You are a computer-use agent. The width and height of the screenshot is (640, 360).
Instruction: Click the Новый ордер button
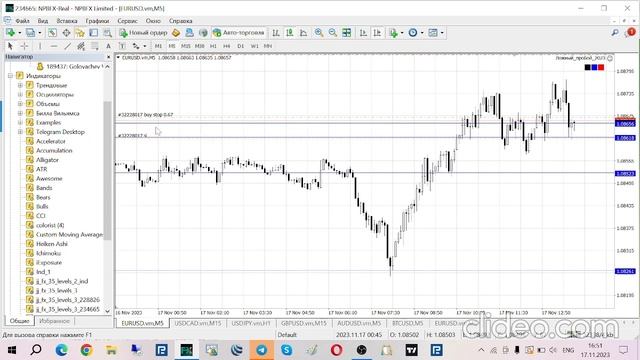click(x=143, y=33)
